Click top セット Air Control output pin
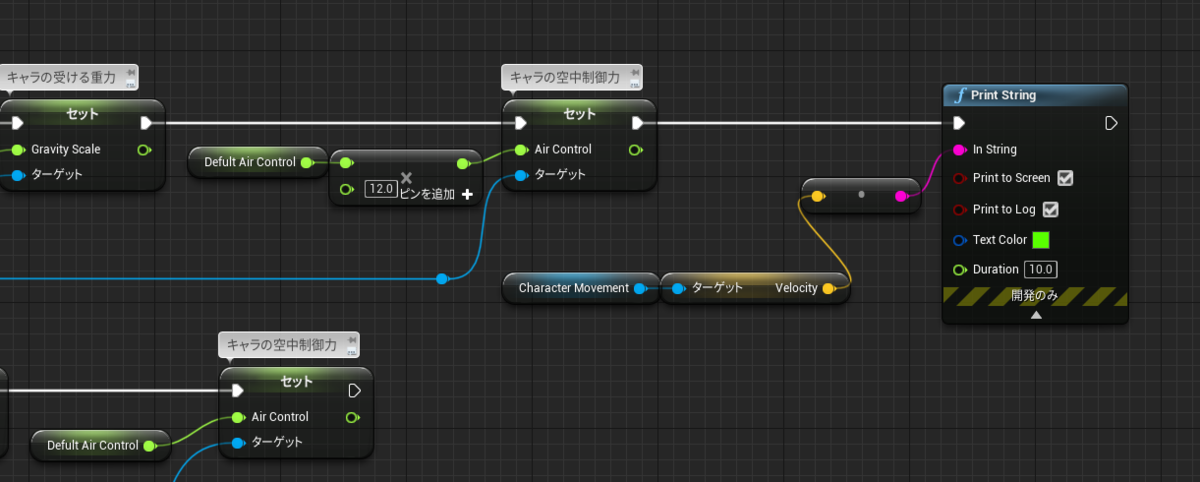This screenshot has height=482, width=1200. point(635,149)
